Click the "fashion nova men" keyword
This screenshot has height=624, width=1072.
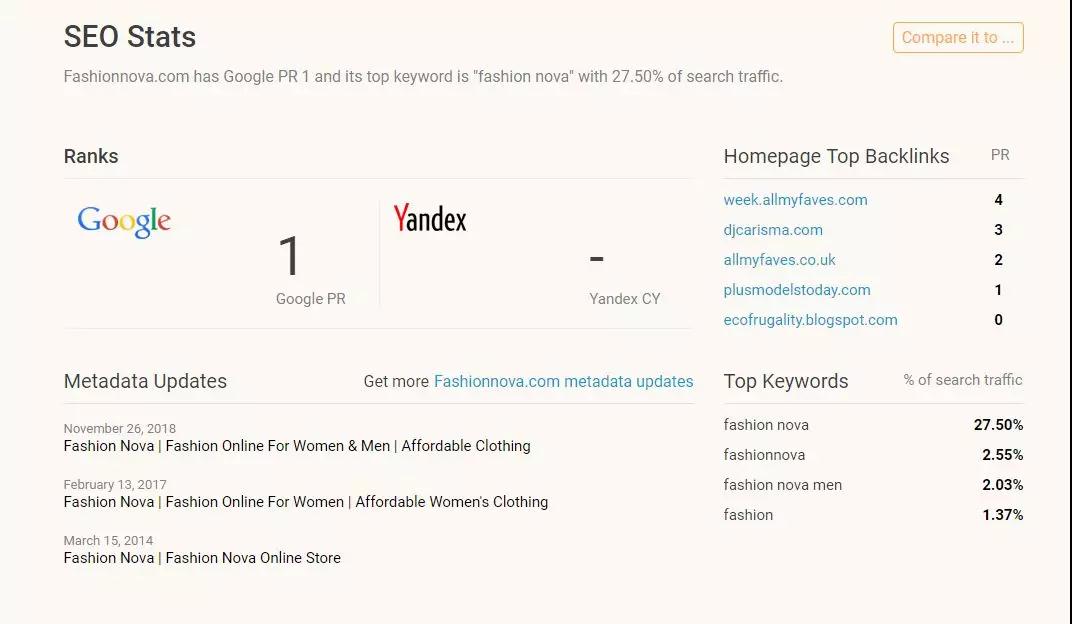[782, 485]
